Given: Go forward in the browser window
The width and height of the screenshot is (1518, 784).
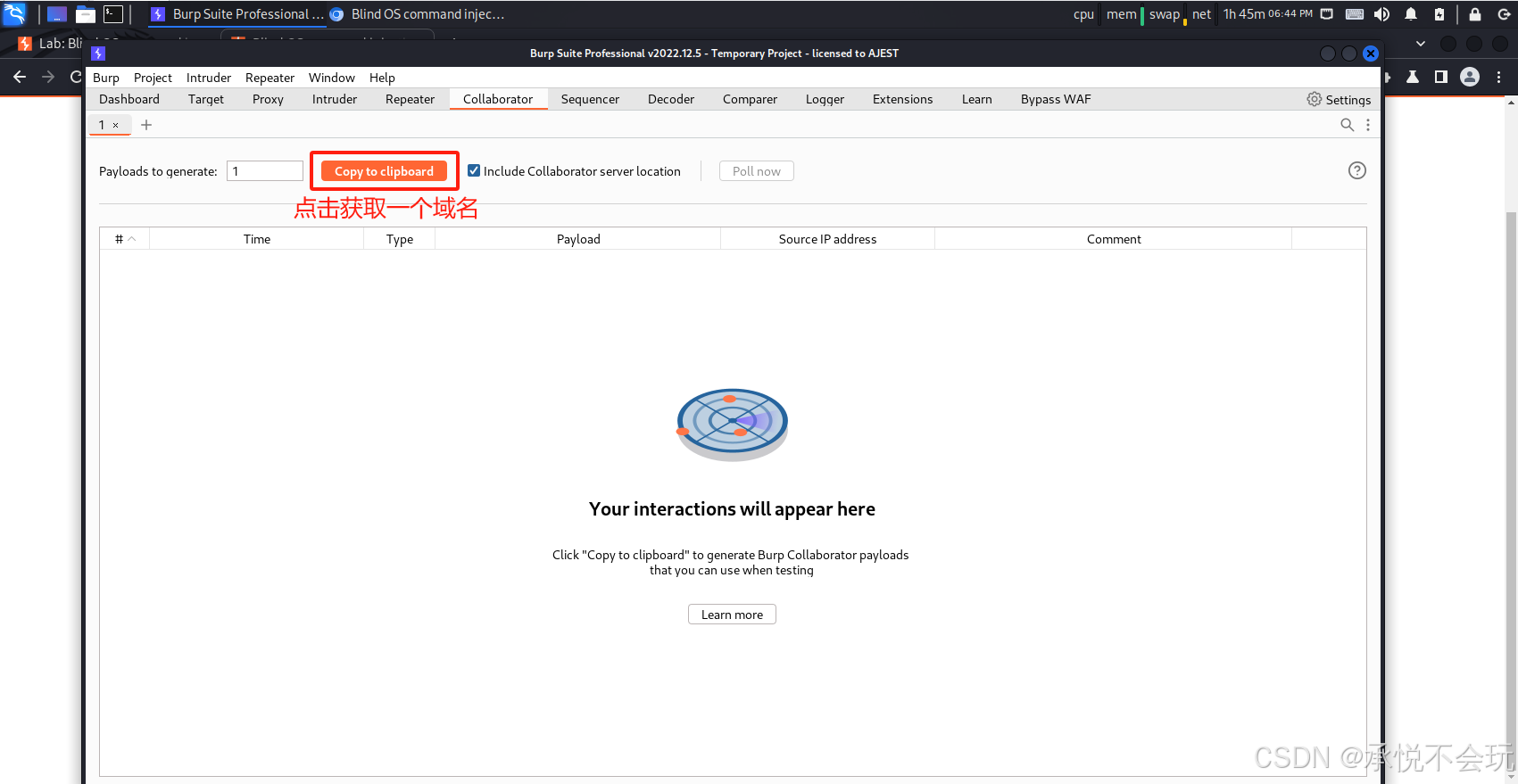Looking at the screenshot, I should point(48,77).
